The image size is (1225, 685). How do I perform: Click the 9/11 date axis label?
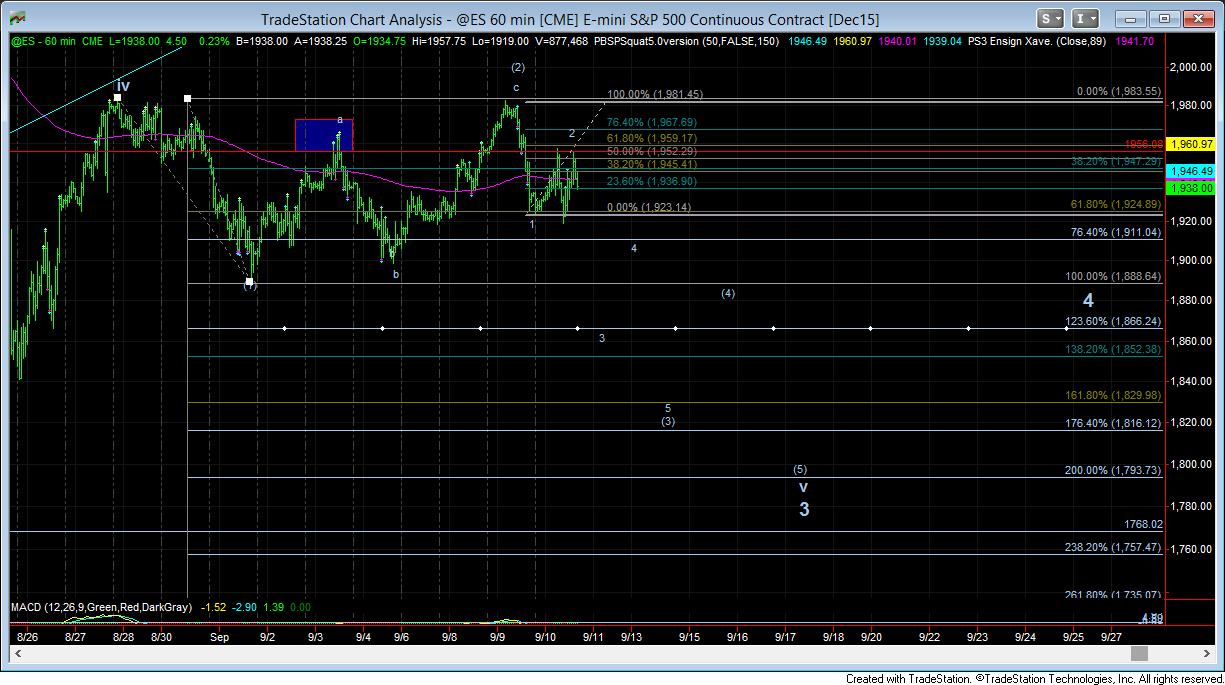[591, 636]
